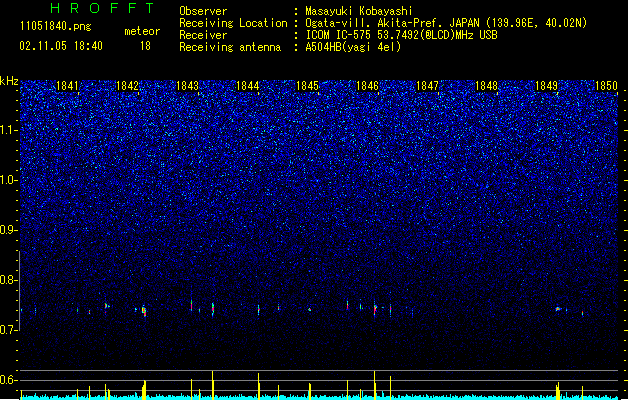Viewport: 629px width, 400px height.
Task: Click the 1844 time marker
Action: pyautogui.click(x=248, y=86)
